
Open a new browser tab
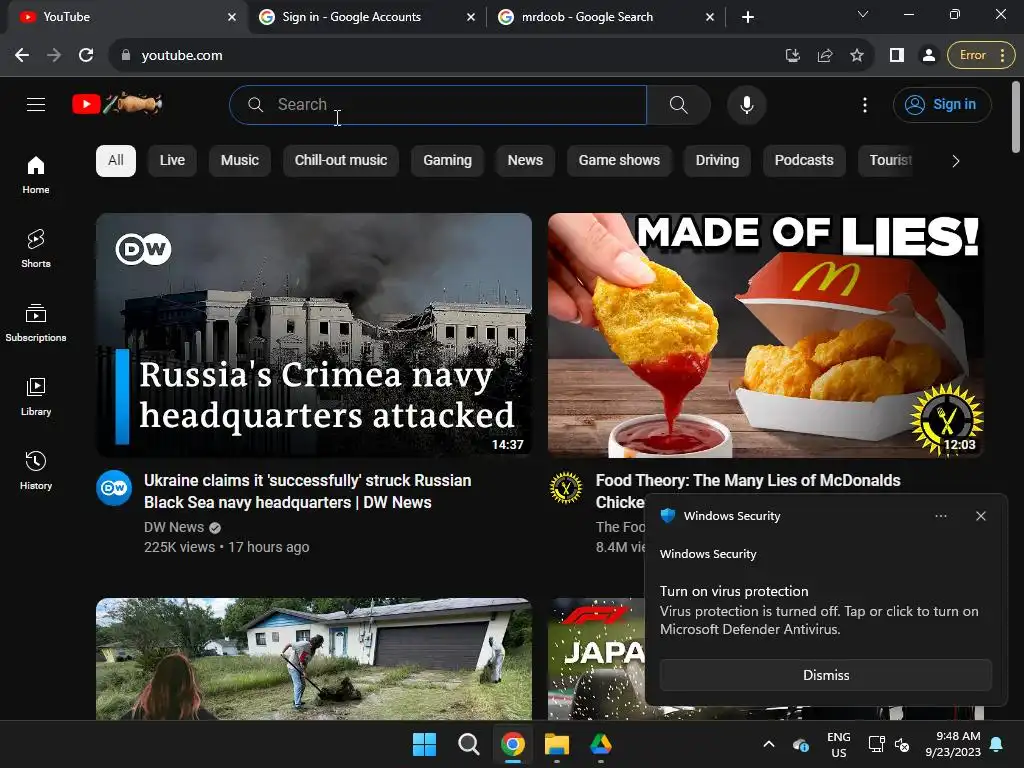[x=748, y=17]
